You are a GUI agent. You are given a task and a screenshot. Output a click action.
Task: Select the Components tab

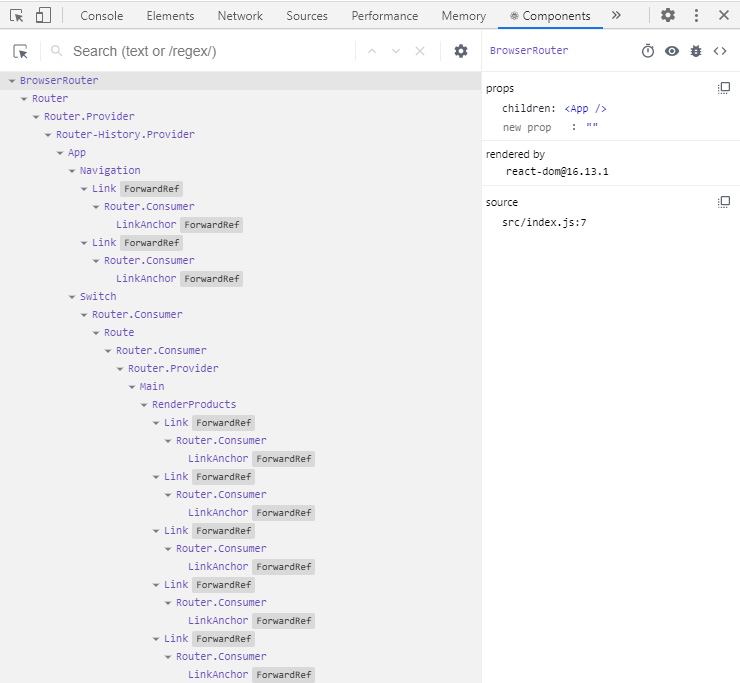(550, 16)
